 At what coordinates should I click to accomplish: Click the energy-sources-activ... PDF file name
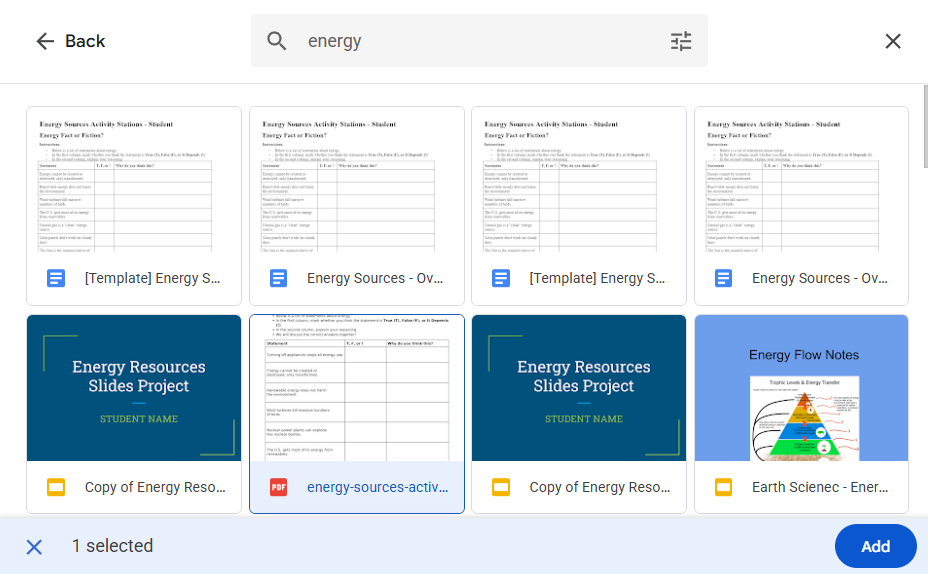click(x=377, y=487)
